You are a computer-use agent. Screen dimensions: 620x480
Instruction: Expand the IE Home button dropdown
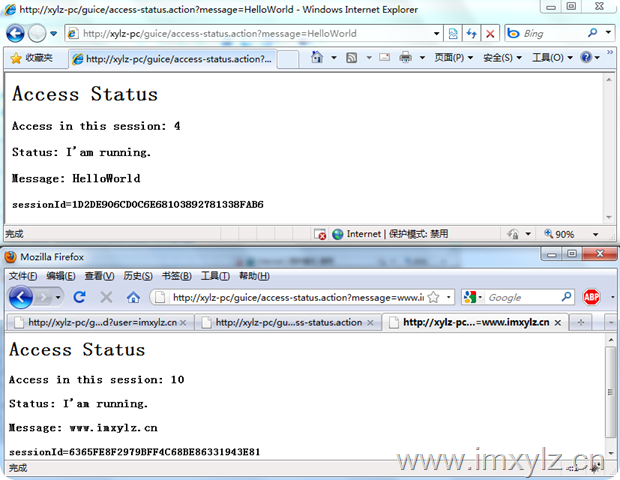334,58
